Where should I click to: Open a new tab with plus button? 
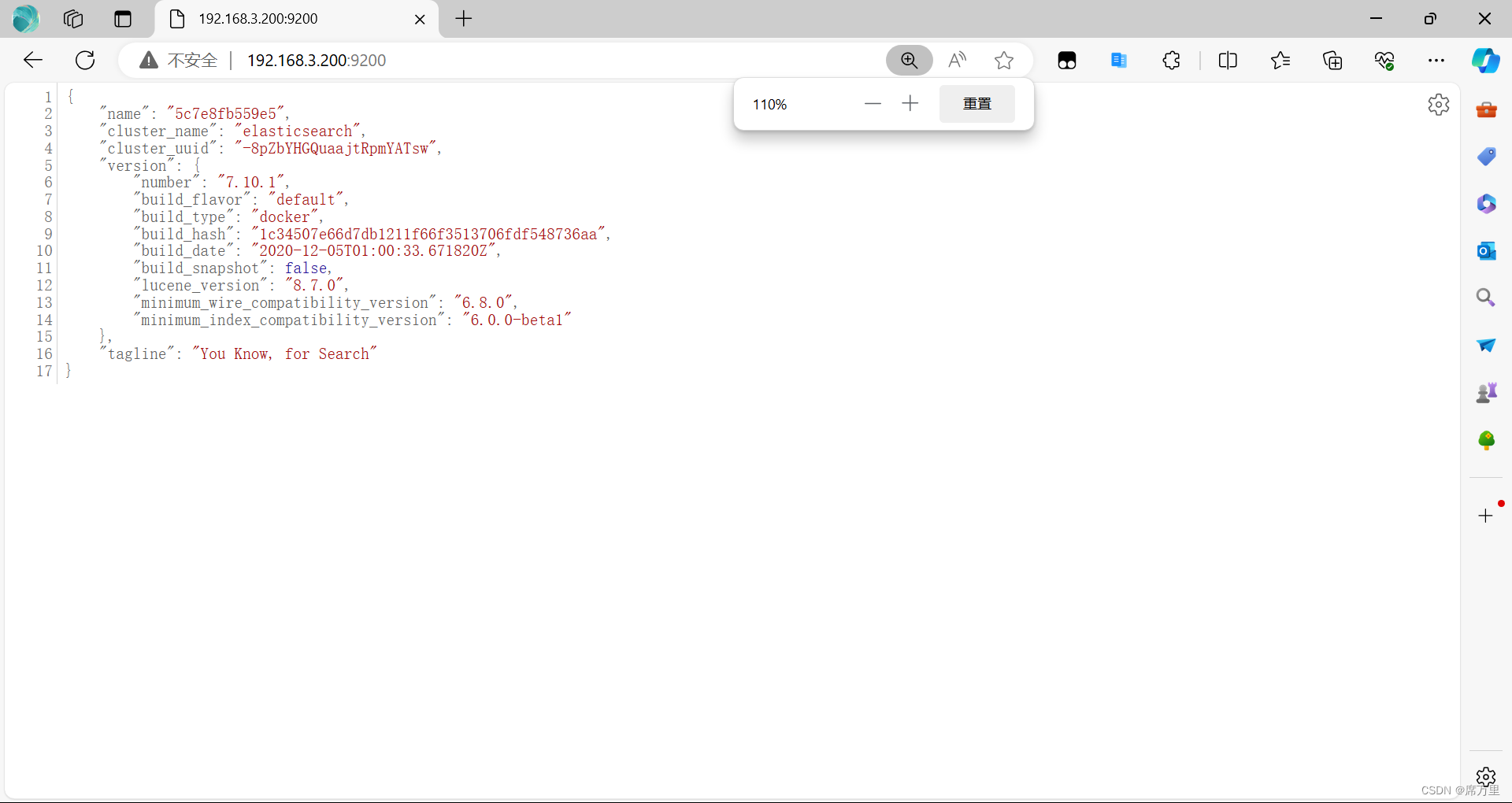[464, 19]
